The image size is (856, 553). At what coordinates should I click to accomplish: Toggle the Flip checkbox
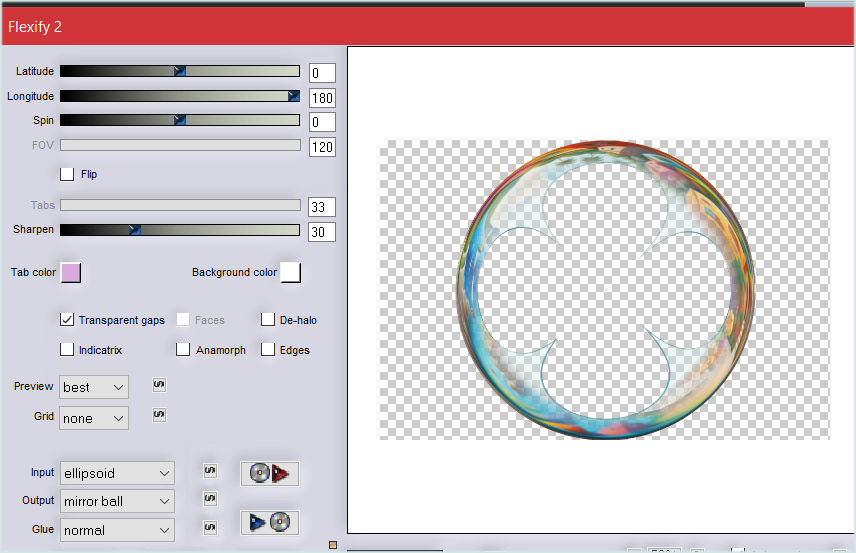coord(67,174)
